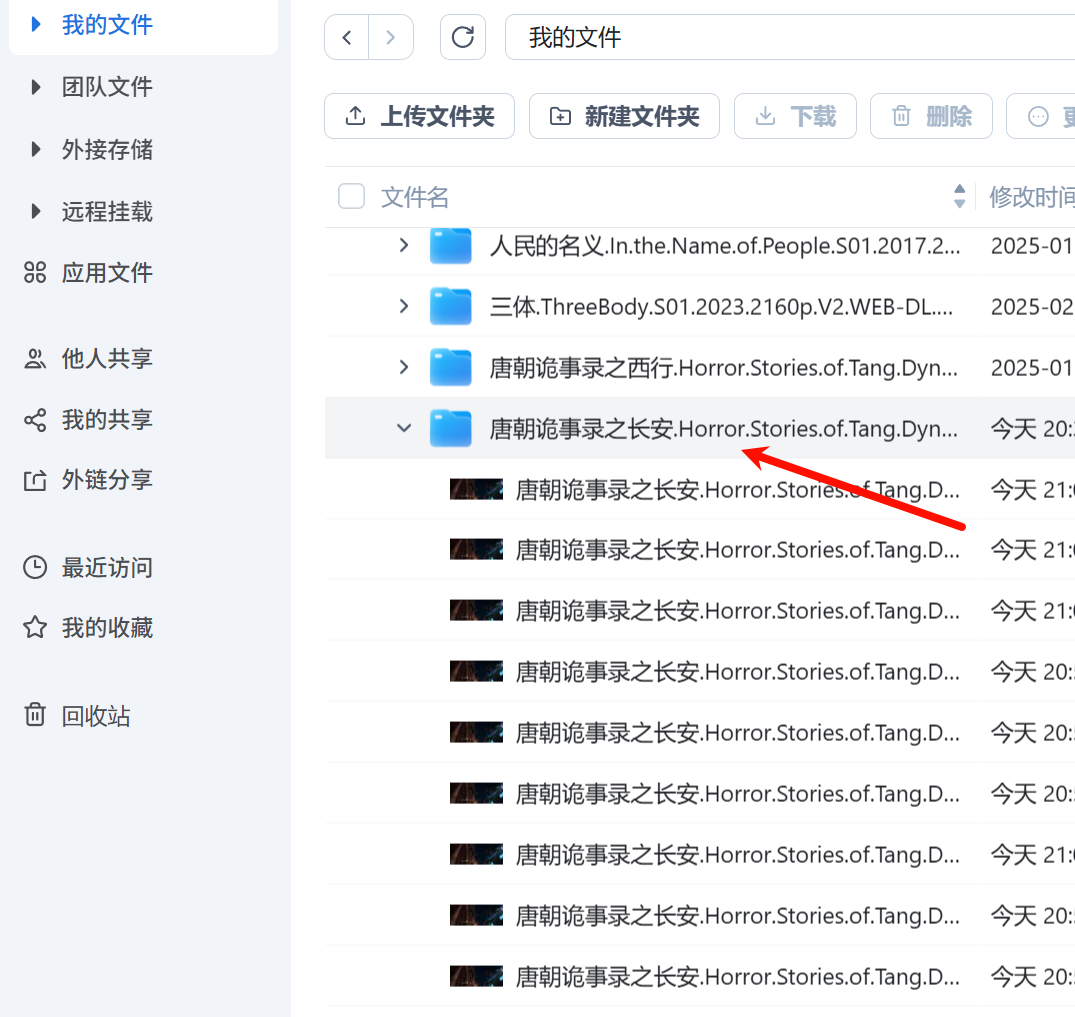
Task: Expand the 三体.ThreeBody folder row
Action: [404, 306]
